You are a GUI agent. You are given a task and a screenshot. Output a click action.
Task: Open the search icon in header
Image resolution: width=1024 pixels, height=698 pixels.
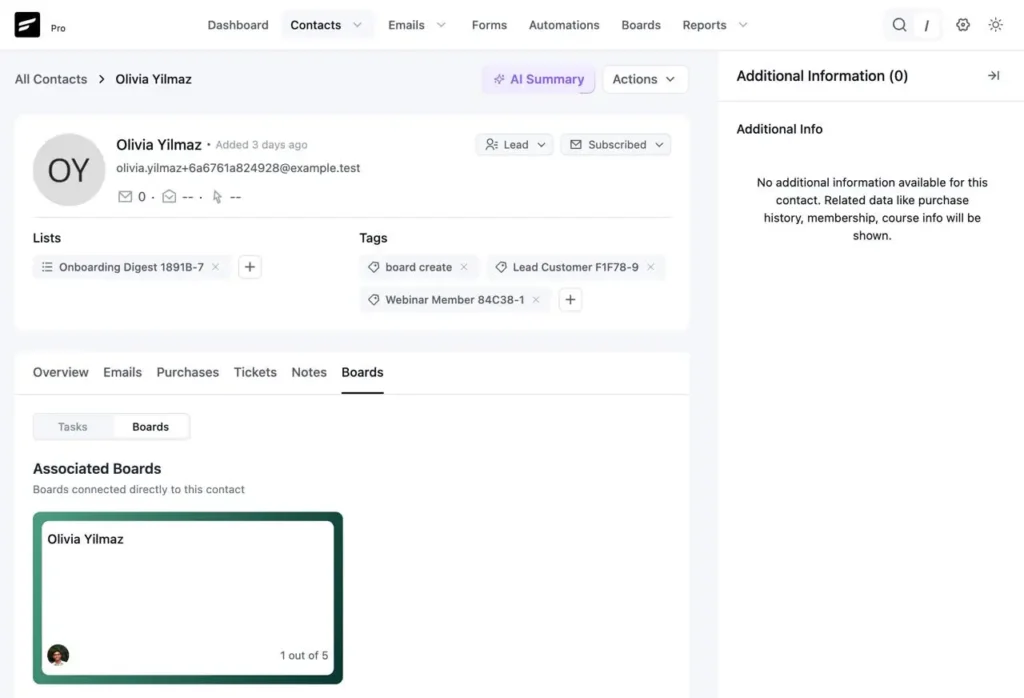(899, 25)
